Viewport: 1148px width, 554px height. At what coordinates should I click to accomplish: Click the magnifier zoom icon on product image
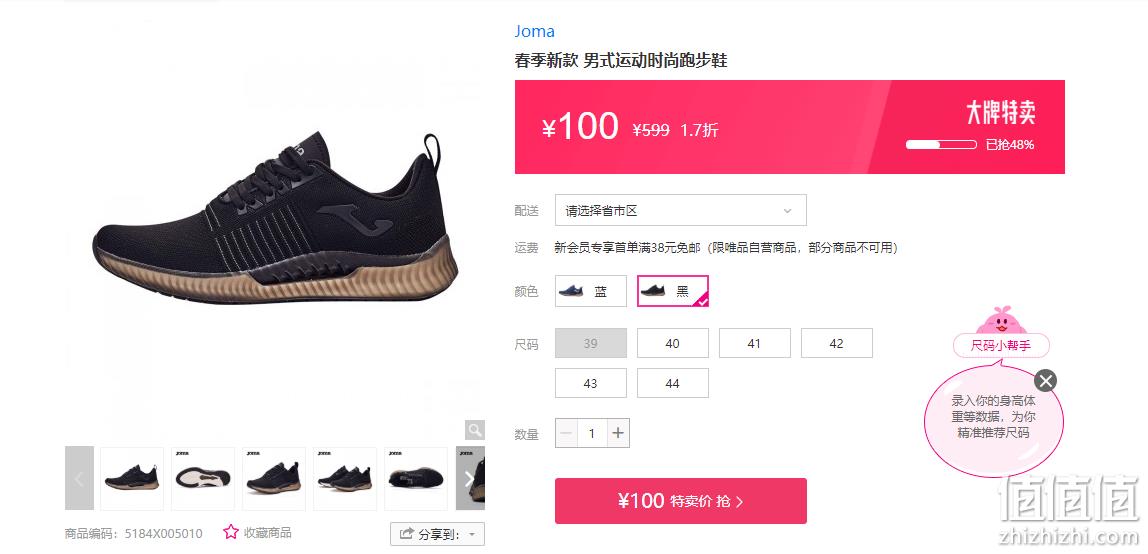(475, 430)
